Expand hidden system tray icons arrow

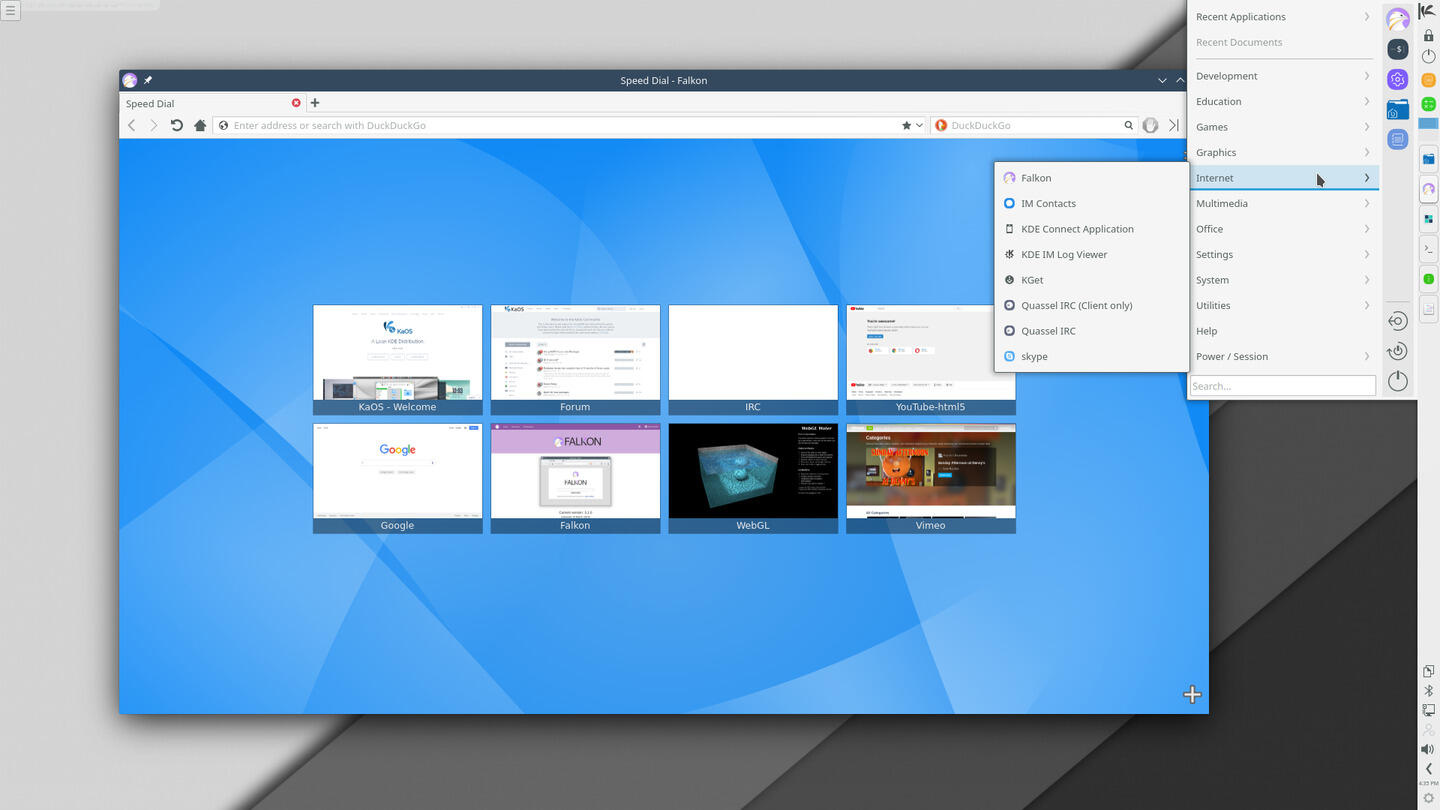point(1428,768)
